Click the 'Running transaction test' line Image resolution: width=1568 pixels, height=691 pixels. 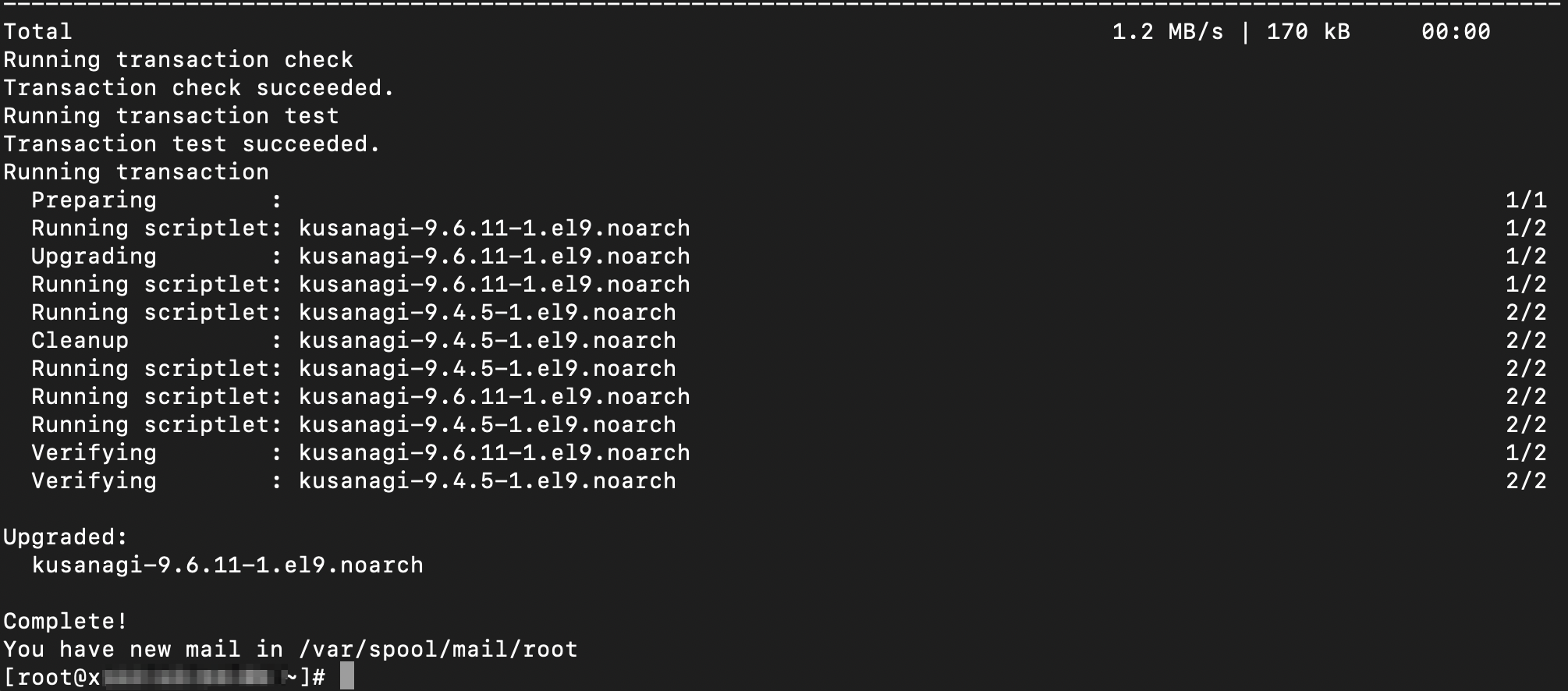coord(172,115)
